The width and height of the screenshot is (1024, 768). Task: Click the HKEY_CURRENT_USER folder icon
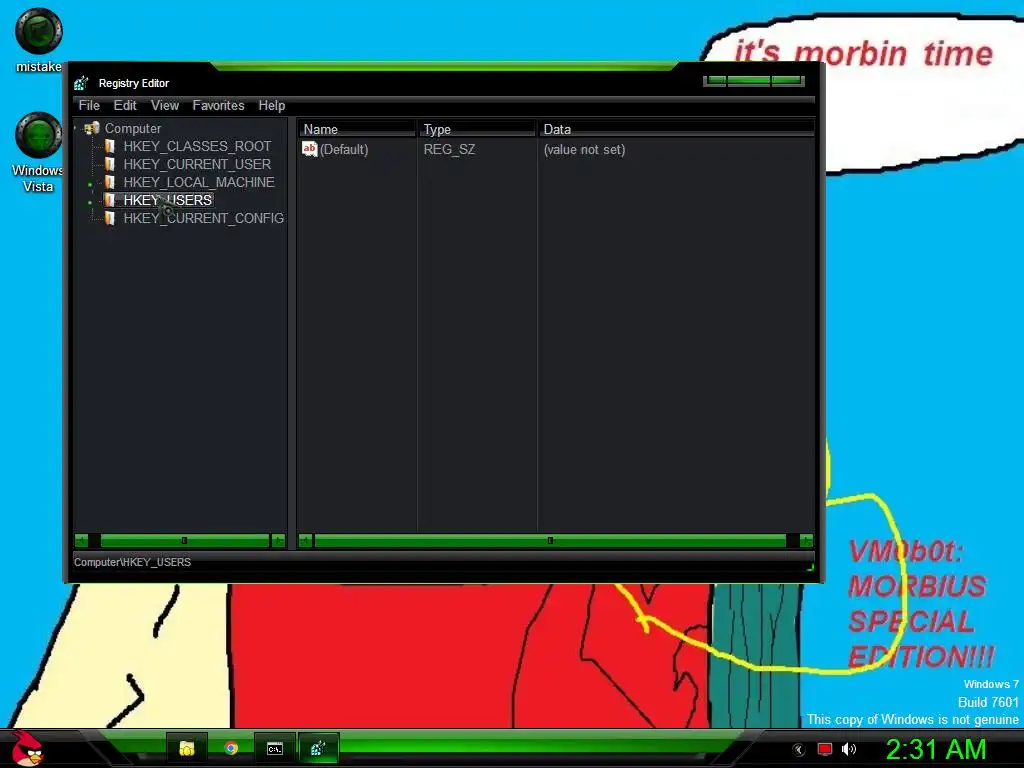[110, 164]
